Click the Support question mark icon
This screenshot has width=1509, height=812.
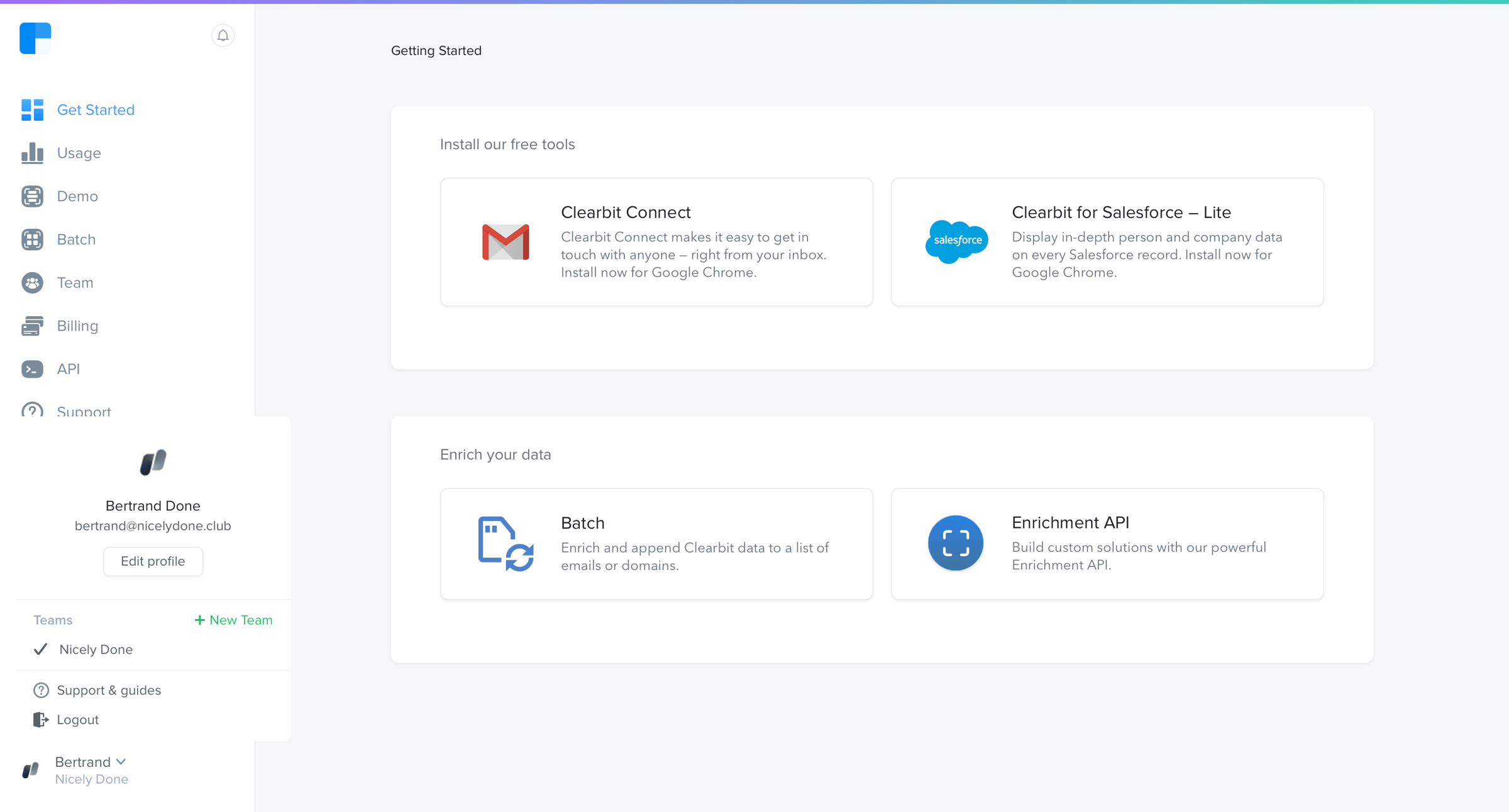[32, 409]
